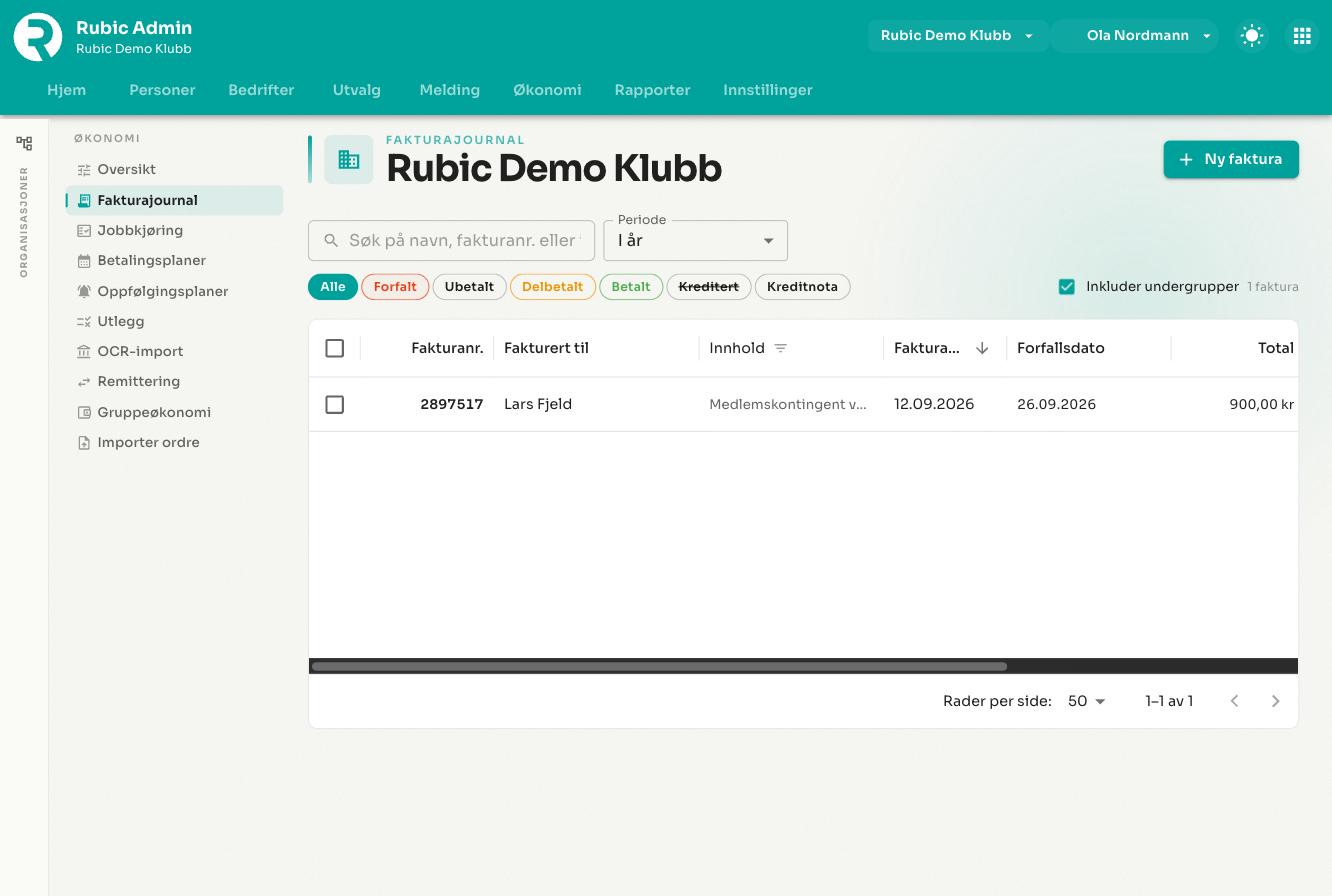Click the horizontal table scrollbar
The image size is (1332, 896).
[659, 666]
